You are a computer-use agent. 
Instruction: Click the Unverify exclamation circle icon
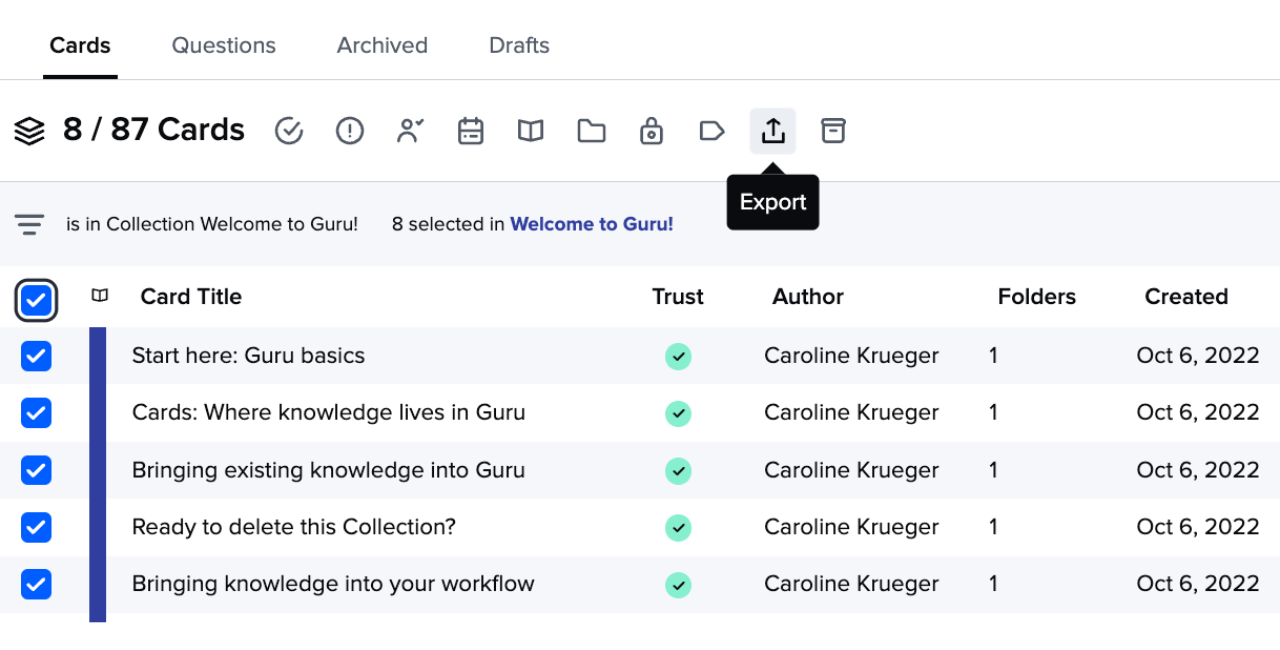click(x=350, y=131)
